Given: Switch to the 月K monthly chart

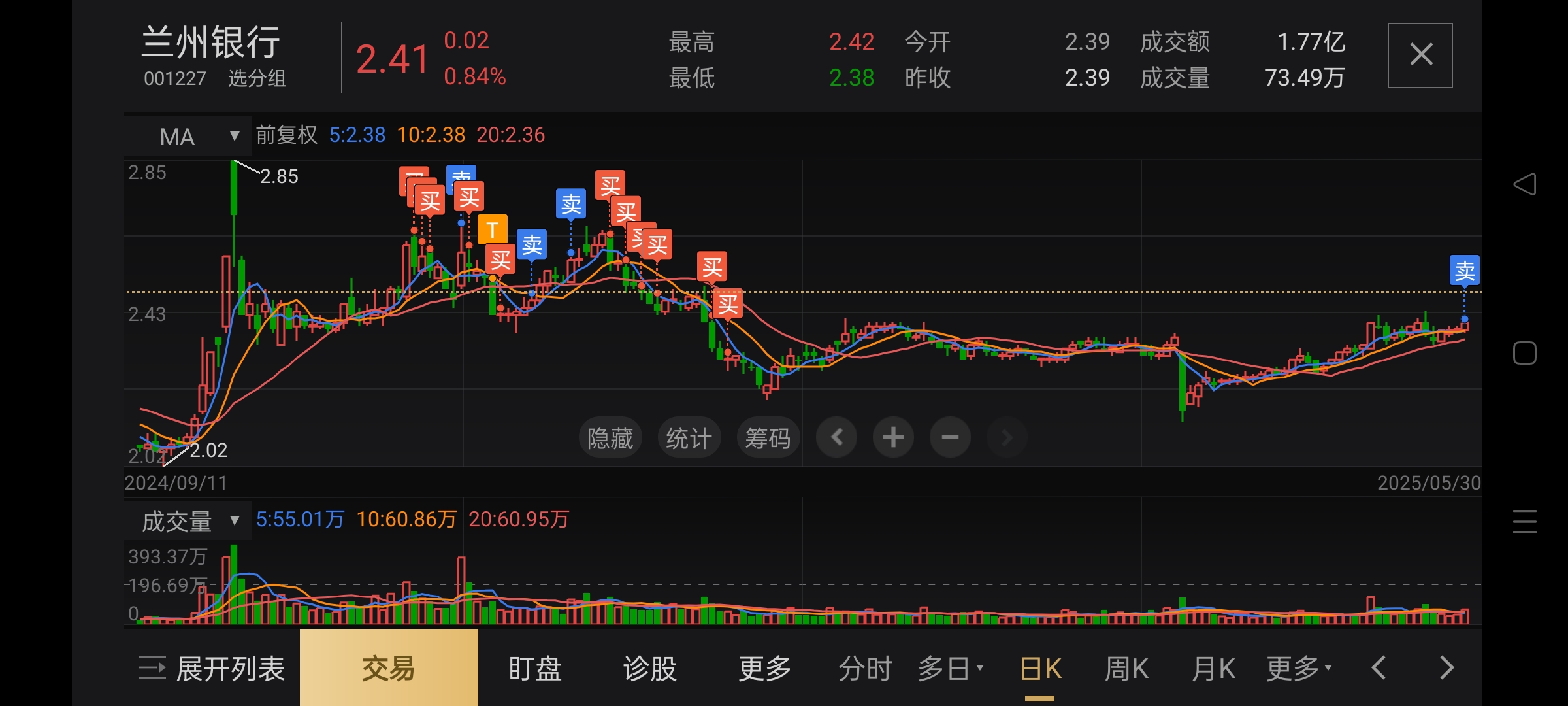Looking at the screenshot, I should [x=1213, y=669].
